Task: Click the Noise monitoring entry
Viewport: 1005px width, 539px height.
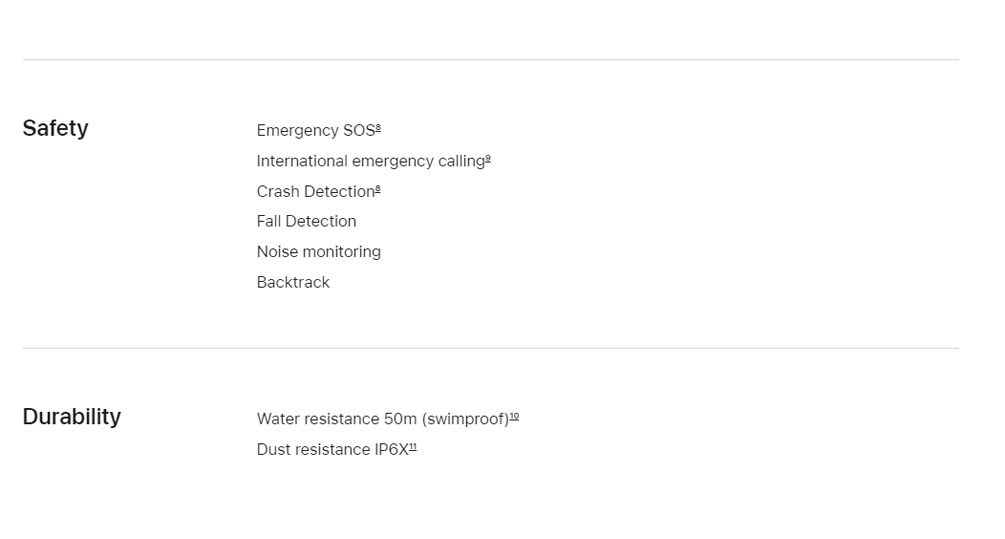Action: coord(318,252)
